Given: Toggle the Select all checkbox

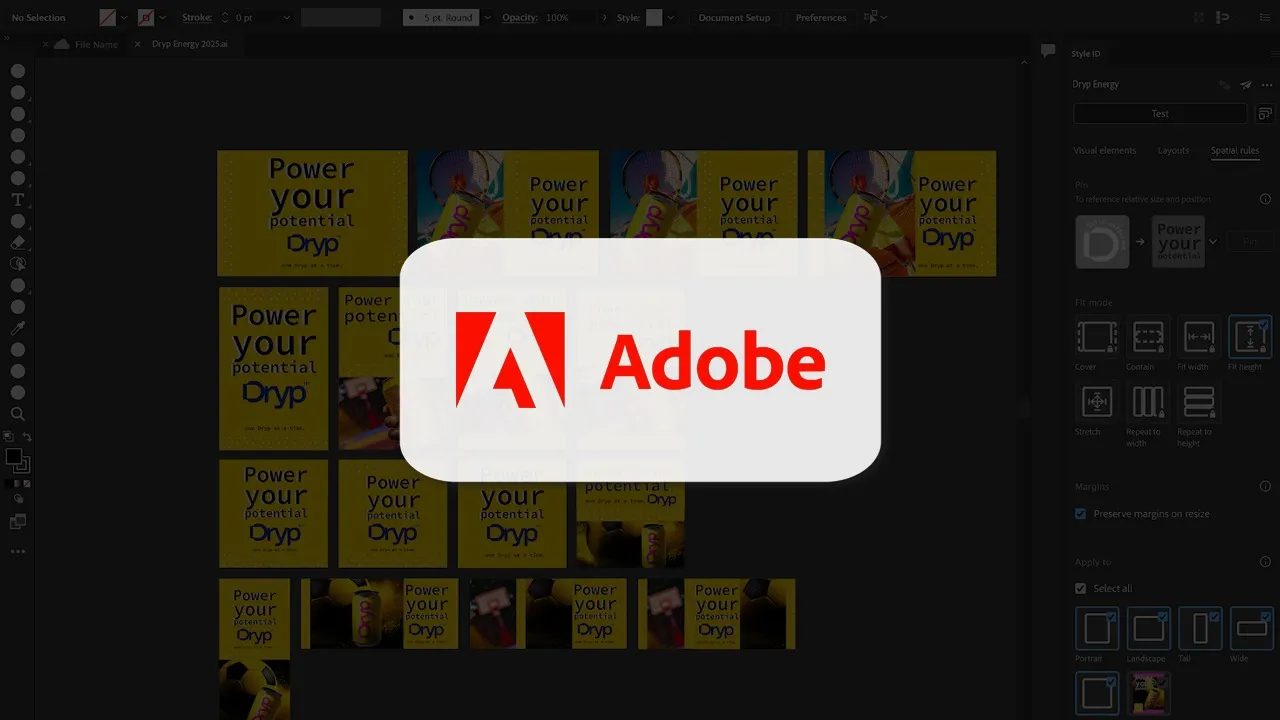Looking at the screenshot, I should click(x=1080, y=589).
